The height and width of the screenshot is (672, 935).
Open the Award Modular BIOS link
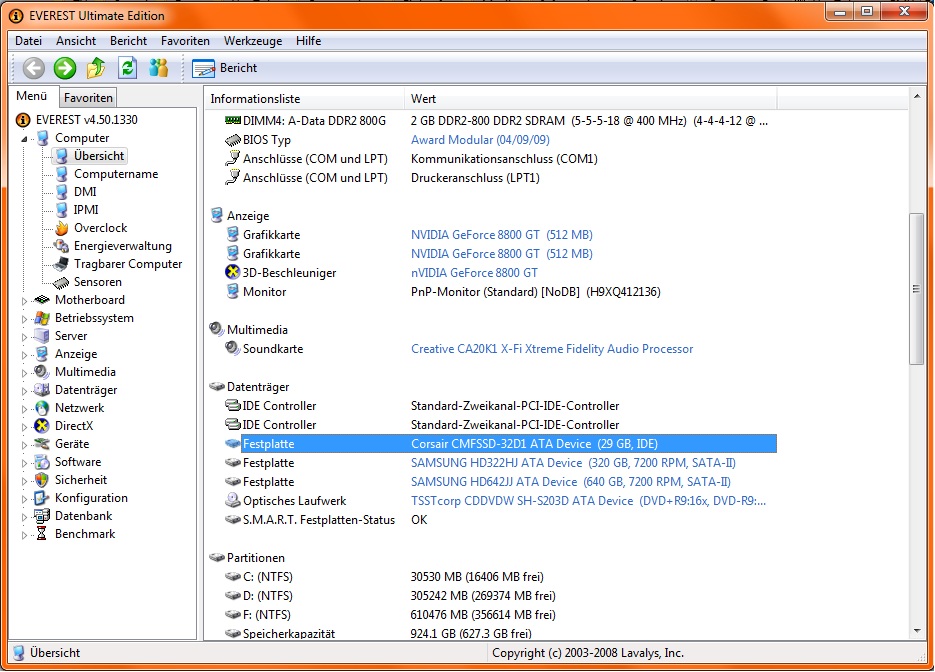click(480, 140)
